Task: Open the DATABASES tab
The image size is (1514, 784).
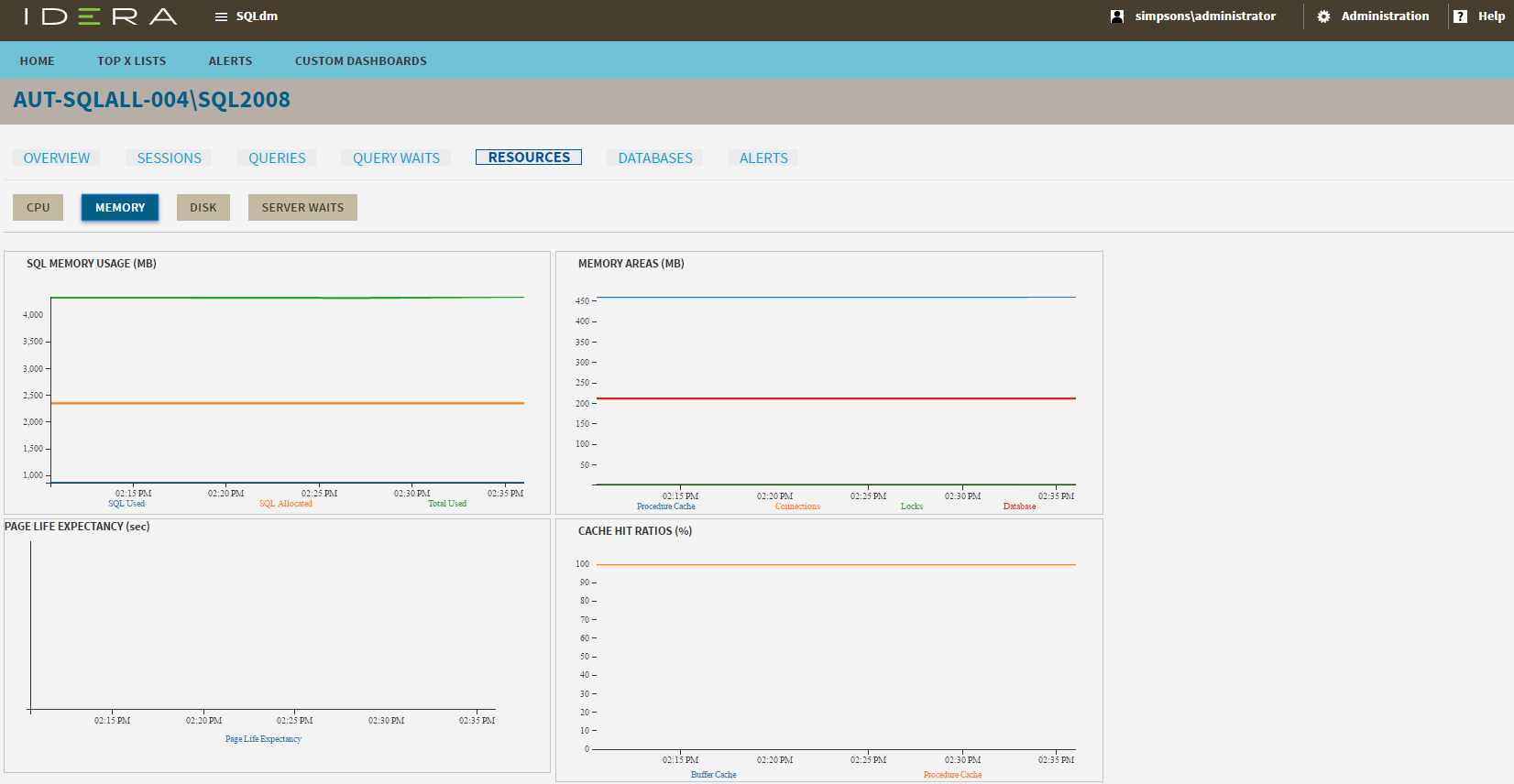Action: click(655, 158)
